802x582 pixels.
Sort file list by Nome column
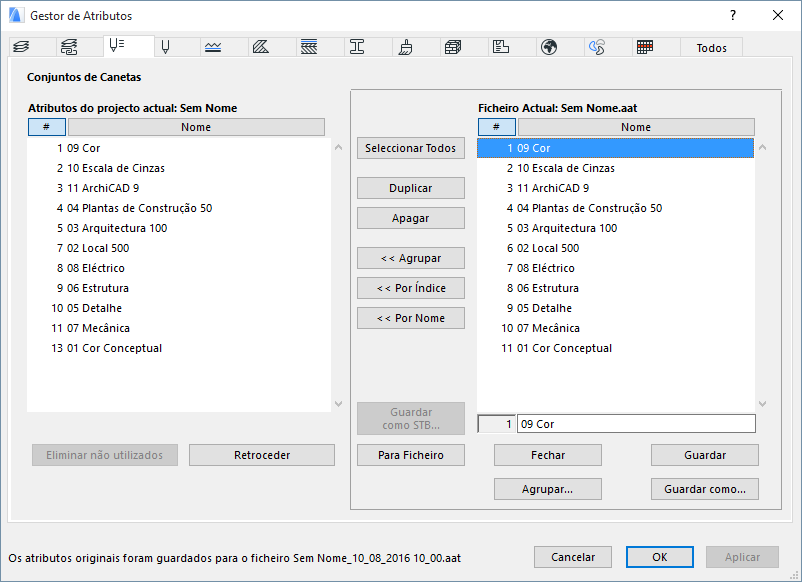(636, 127)
